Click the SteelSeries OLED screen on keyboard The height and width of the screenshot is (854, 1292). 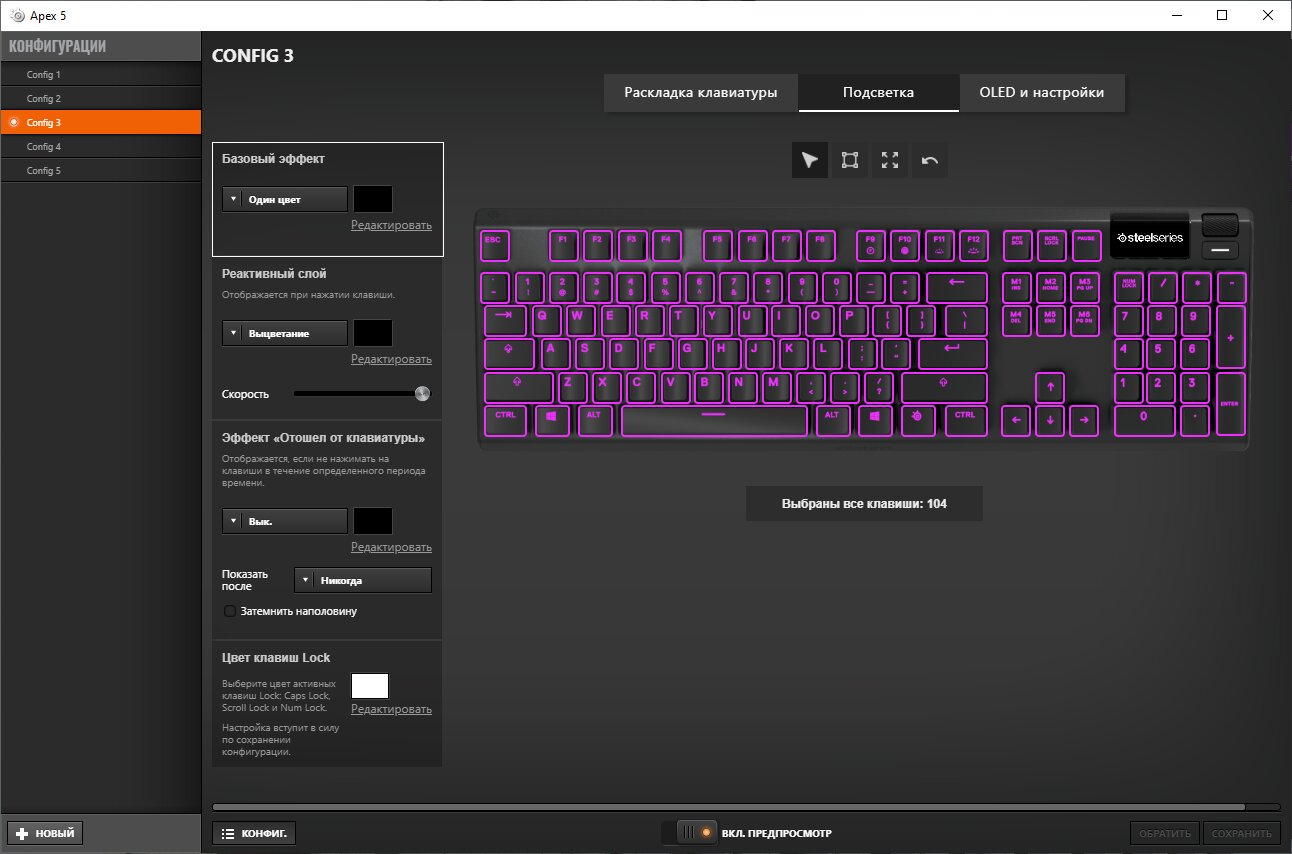coord(1150,237)
